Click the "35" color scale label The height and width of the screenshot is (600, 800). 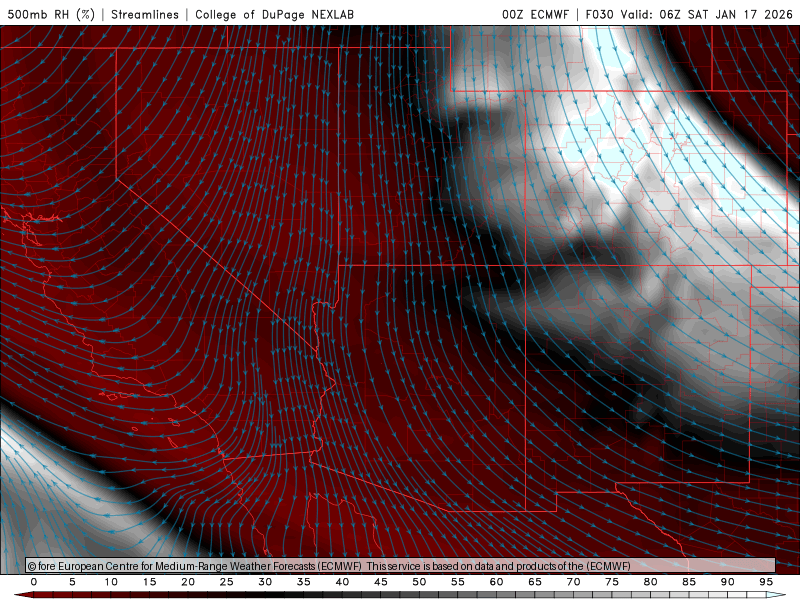click(304, 582)
